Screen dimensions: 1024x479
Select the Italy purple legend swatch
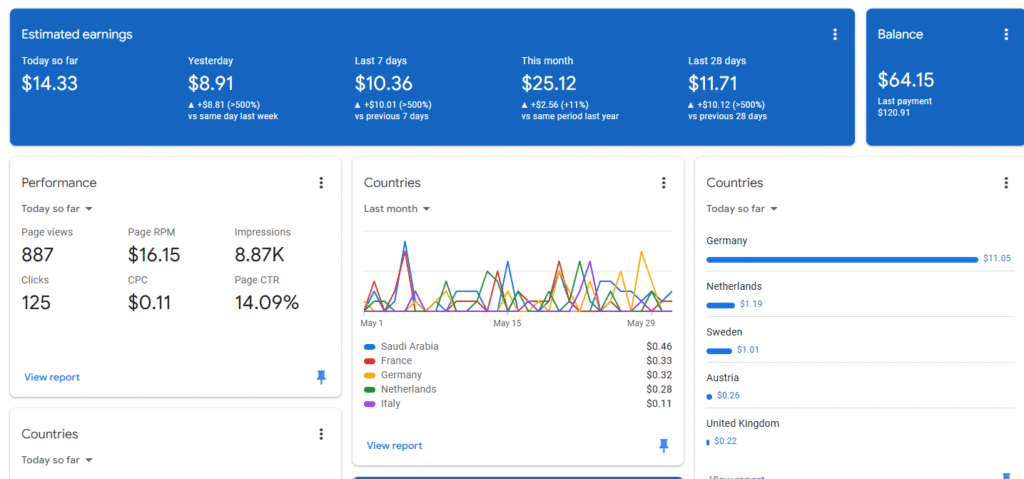click(370, 405)
